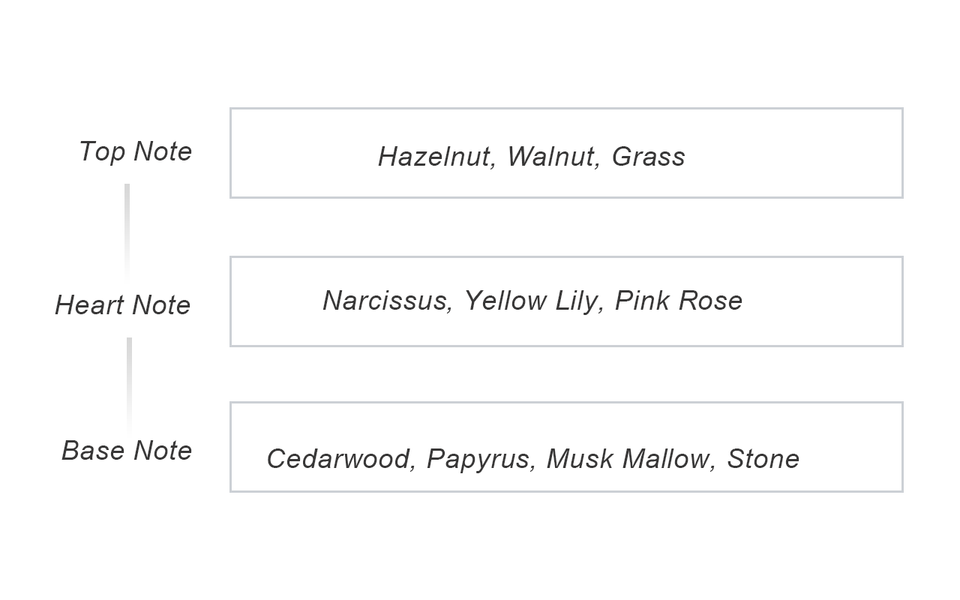
Task: Click the Top Note label
Action: point(135,152)
